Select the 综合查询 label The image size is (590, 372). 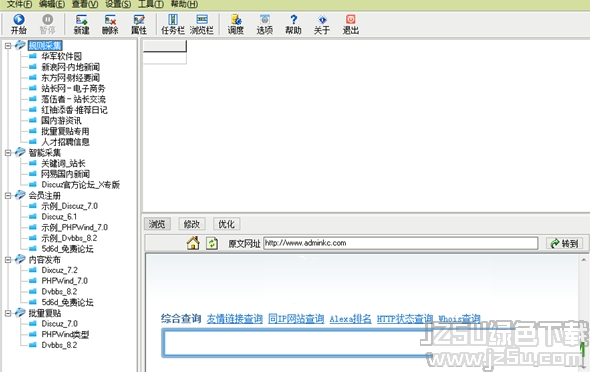pos(181,319)
